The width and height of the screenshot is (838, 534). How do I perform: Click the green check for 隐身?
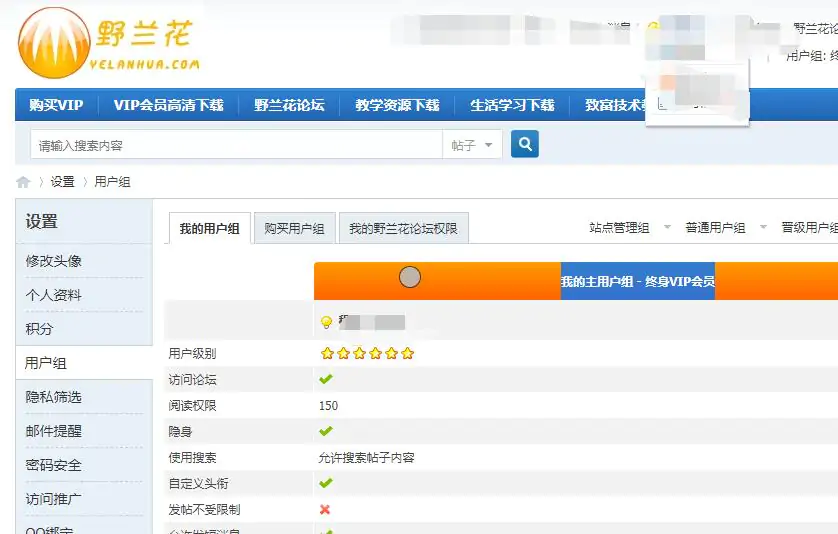[325, 431]
